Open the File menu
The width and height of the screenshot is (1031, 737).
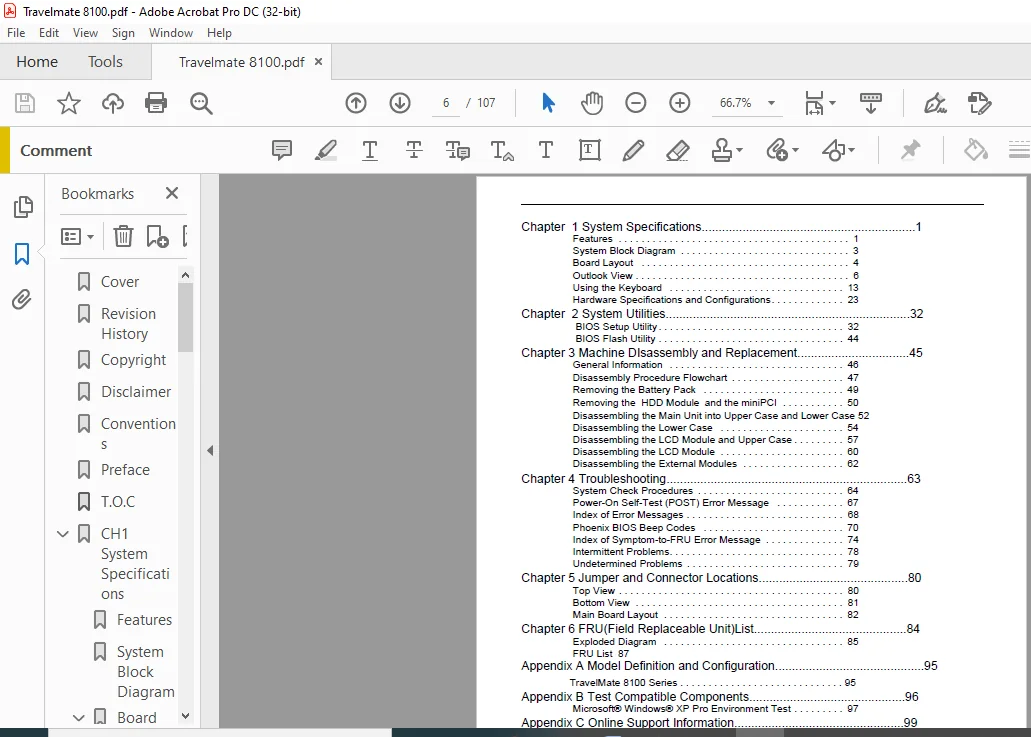(x=16, y=33)
